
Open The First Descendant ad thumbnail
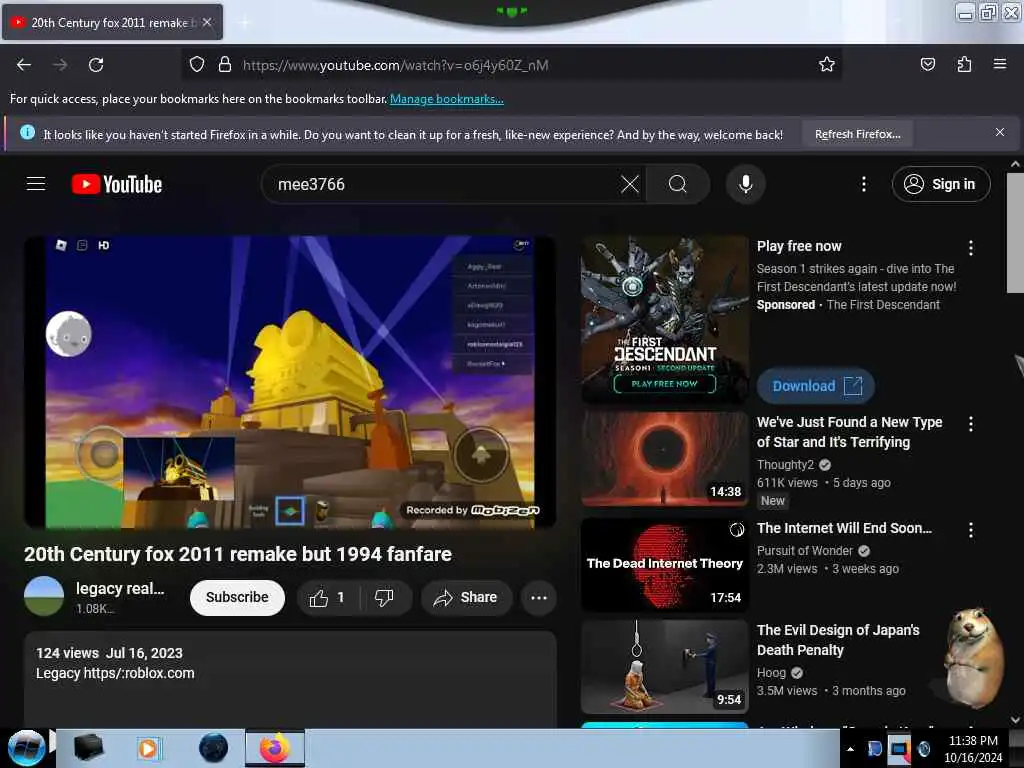[665, 319]
